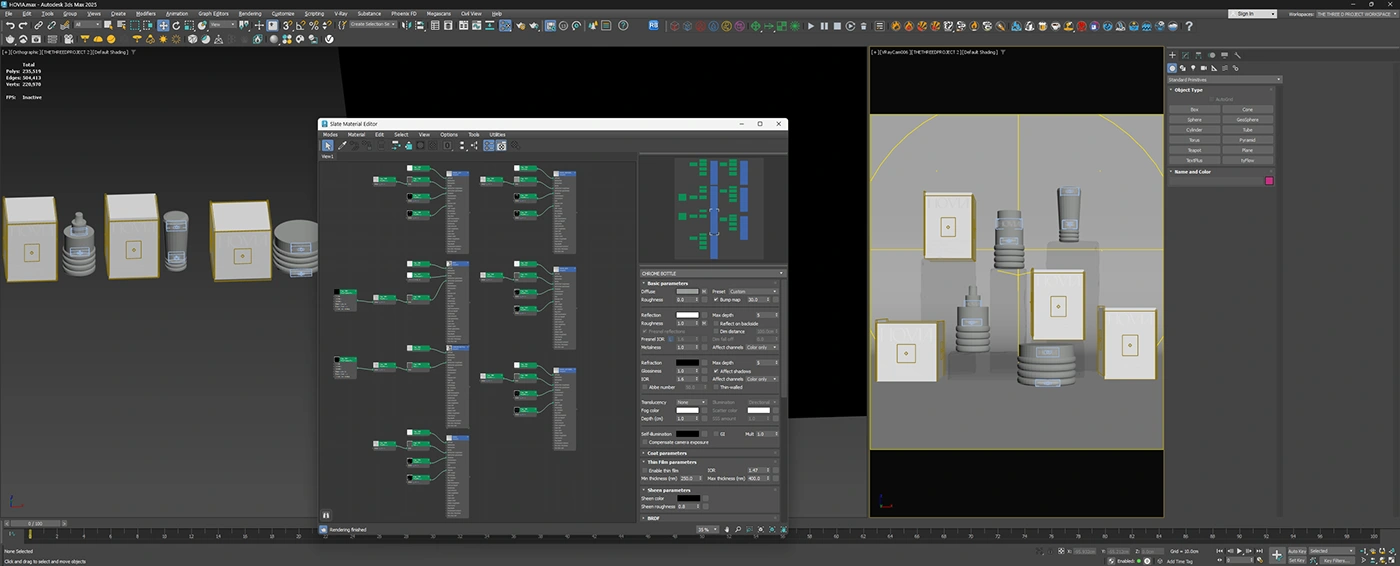Enable the thin film checkbox
This screenshot has width=1400, height=566.
pos(645,470)
